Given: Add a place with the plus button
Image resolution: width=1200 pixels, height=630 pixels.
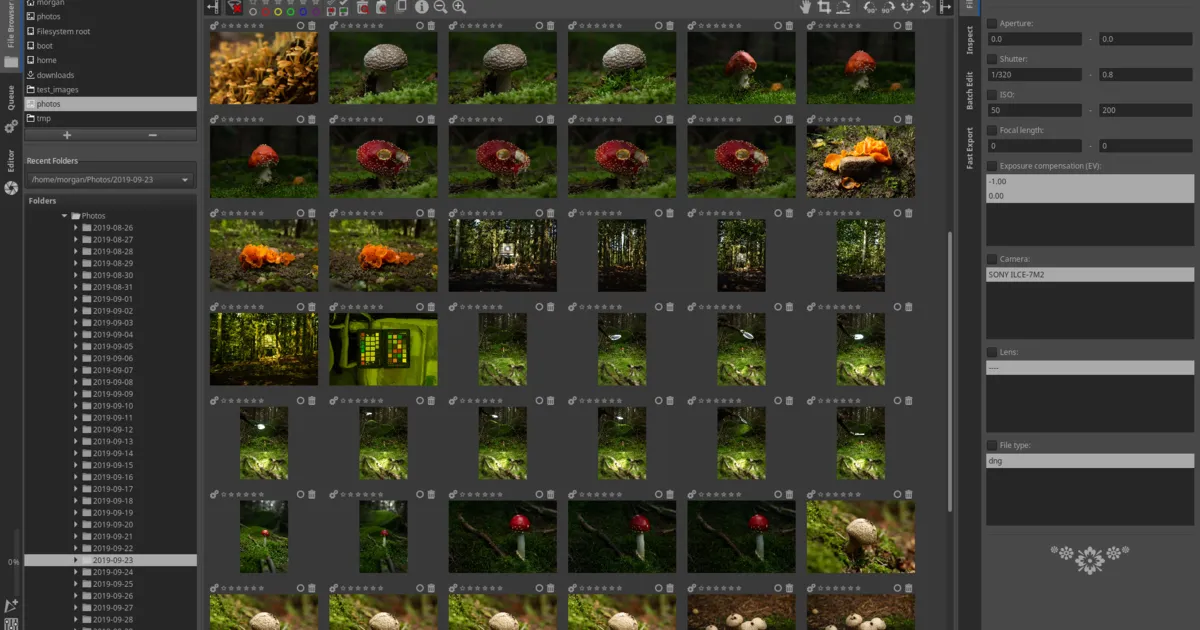Looking at the screenshot, I should pos(67,134).
